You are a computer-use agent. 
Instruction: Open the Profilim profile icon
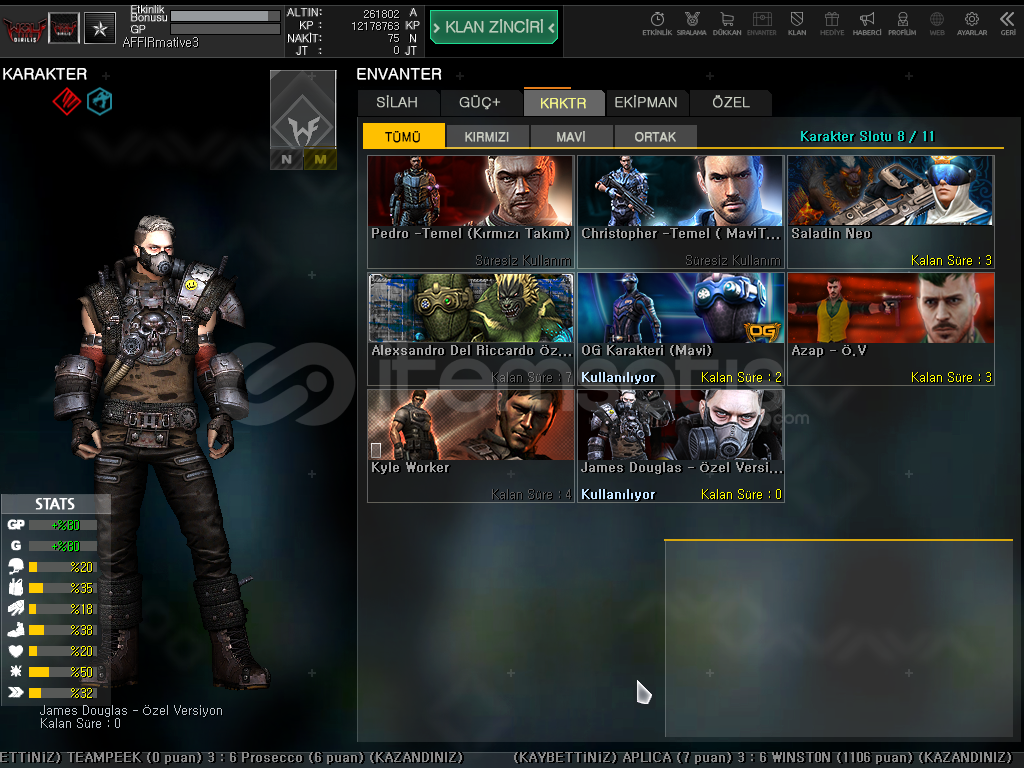click(902, 24)
